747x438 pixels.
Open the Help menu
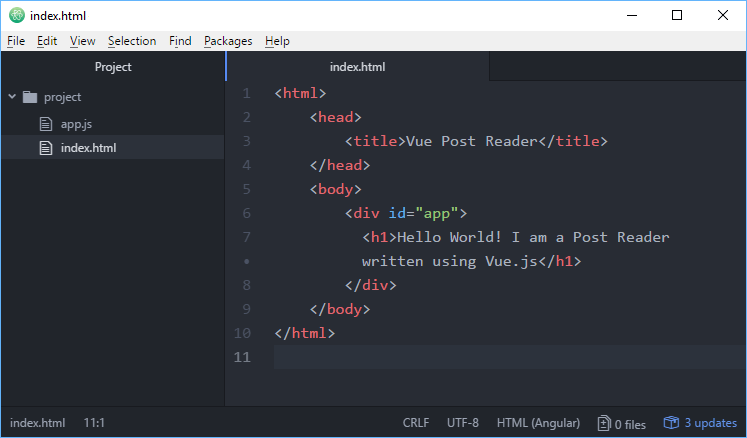277,41
